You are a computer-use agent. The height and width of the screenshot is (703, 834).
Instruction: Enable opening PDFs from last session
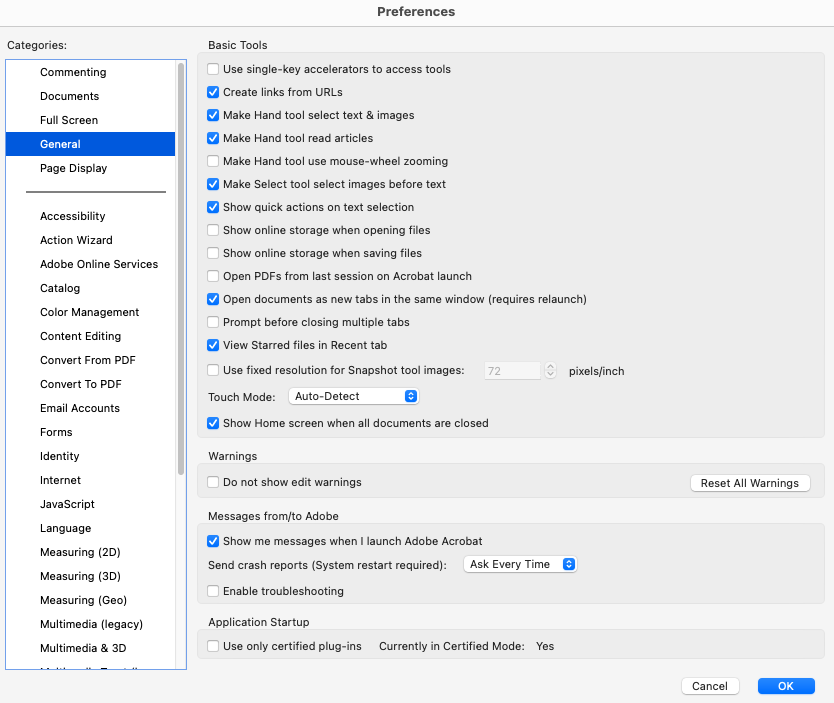click(x=213, y=276)
